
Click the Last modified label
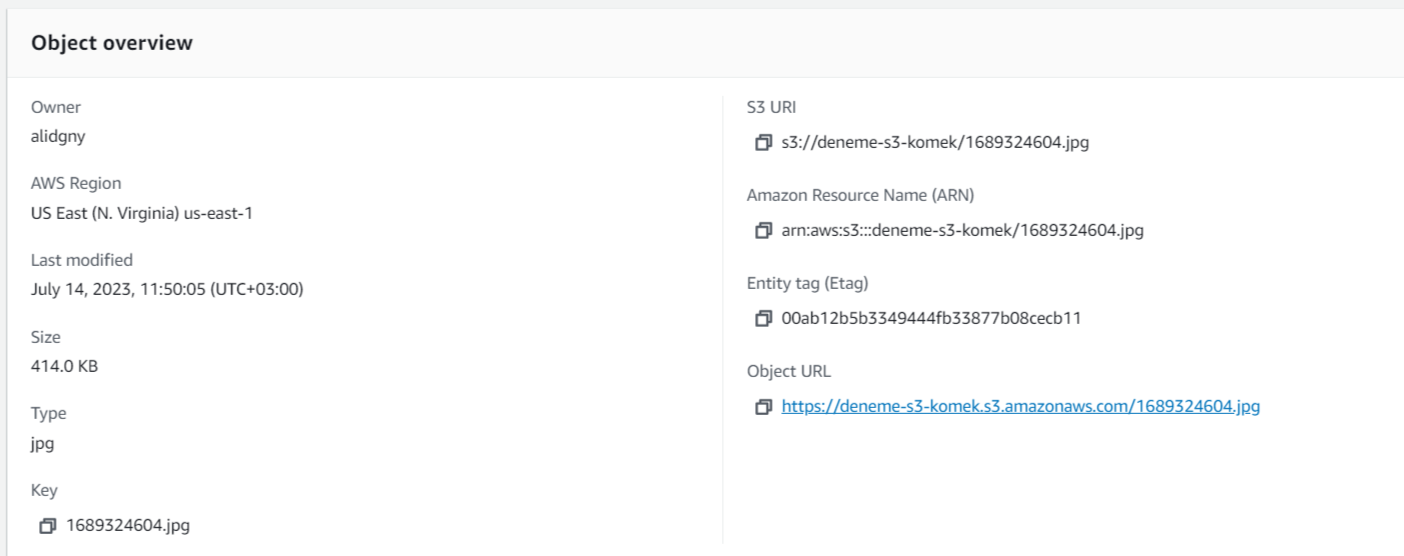(x=82, y=260)
